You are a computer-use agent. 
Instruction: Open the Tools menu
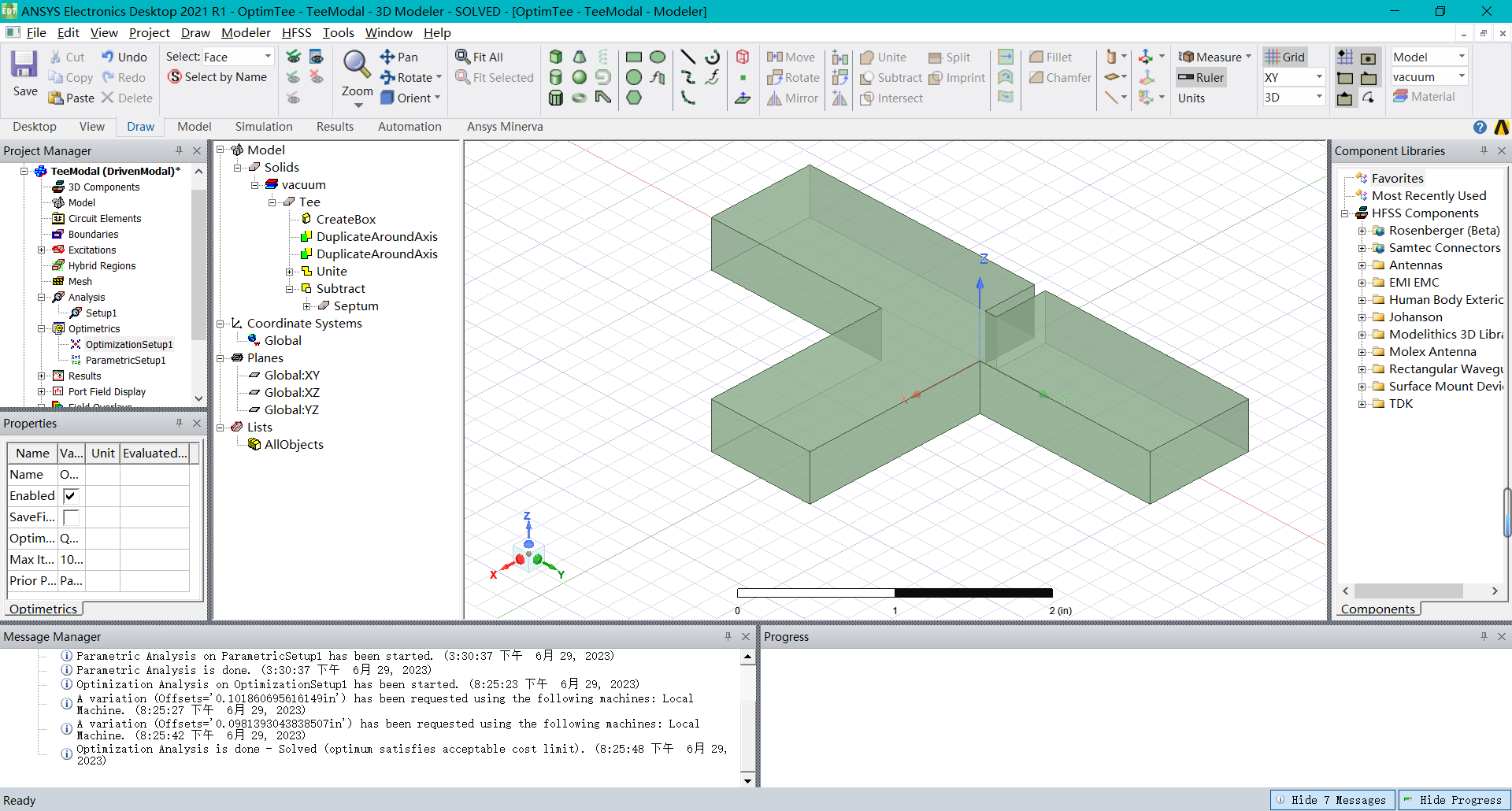click(338, 32)
